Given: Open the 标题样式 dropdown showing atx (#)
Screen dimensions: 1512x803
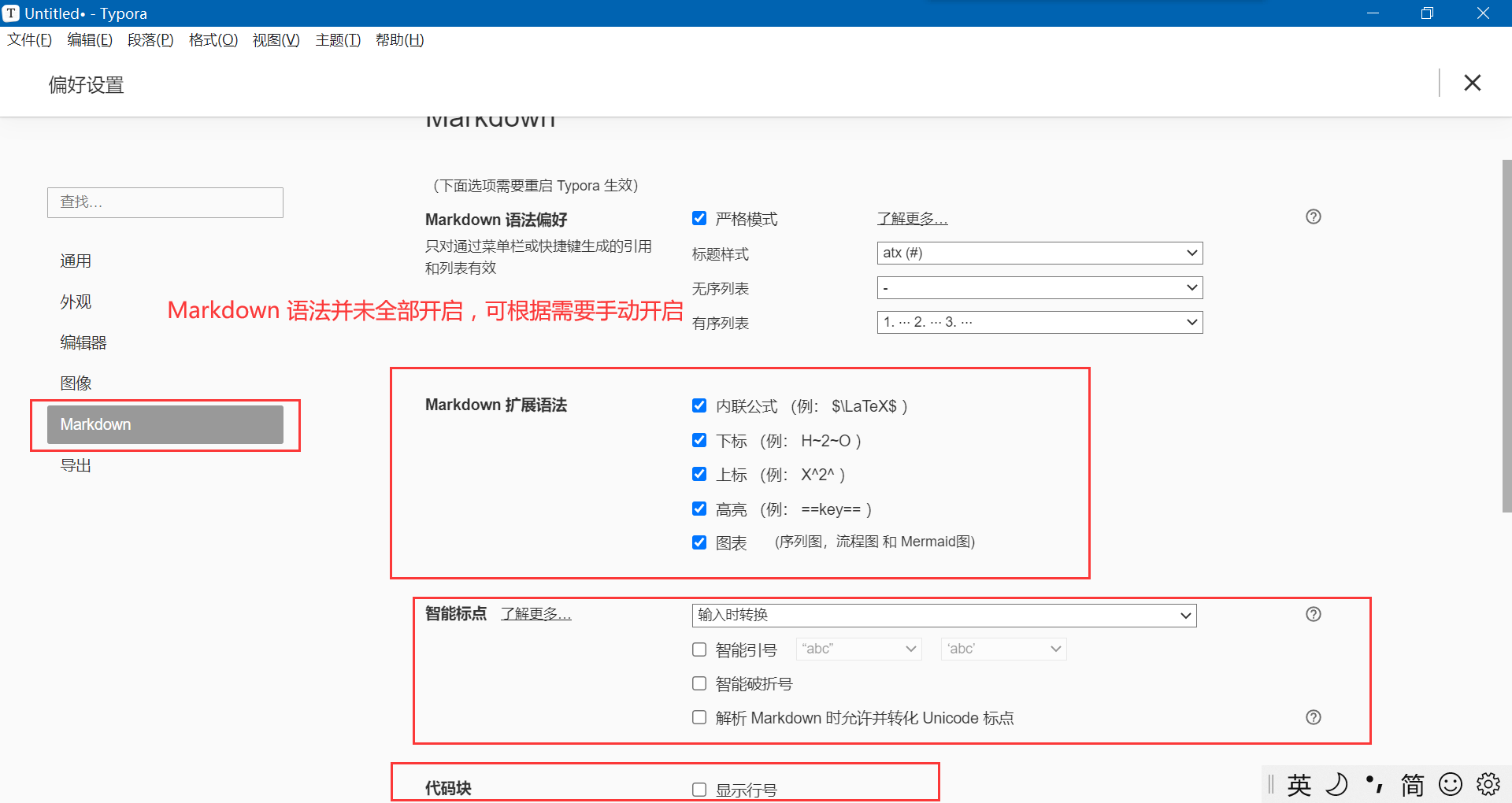Looking at the screenshot, I should click(1039, 253).
